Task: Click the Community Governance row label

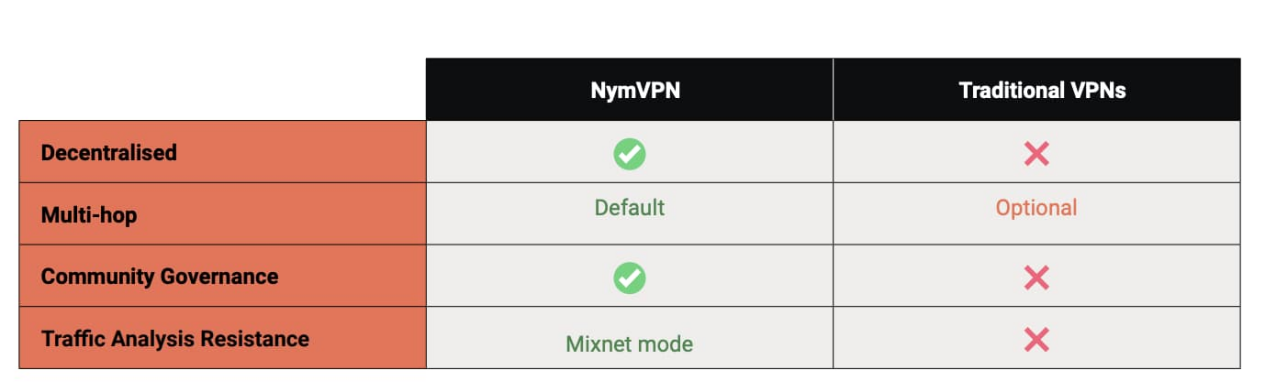Action: (x=159, y=277)
